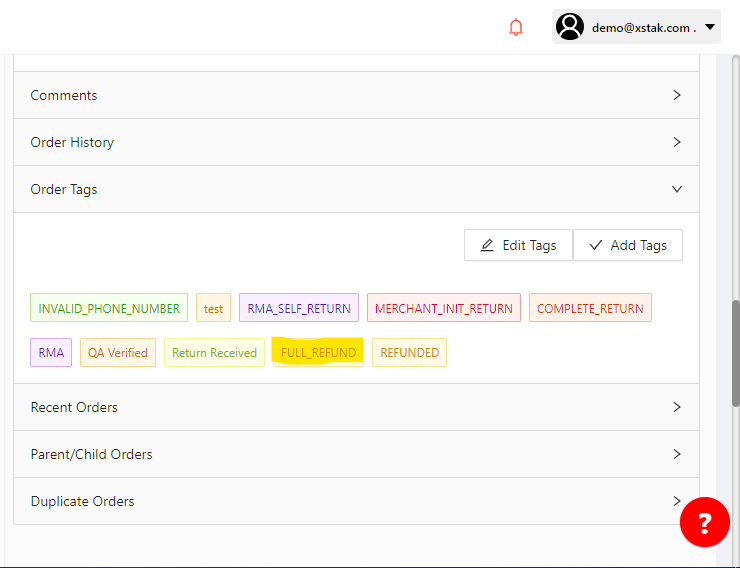Image resolution: width=740 pixels, height=568 pixels.
Task: Open the red help question mark button
Action: pos(704,522)
